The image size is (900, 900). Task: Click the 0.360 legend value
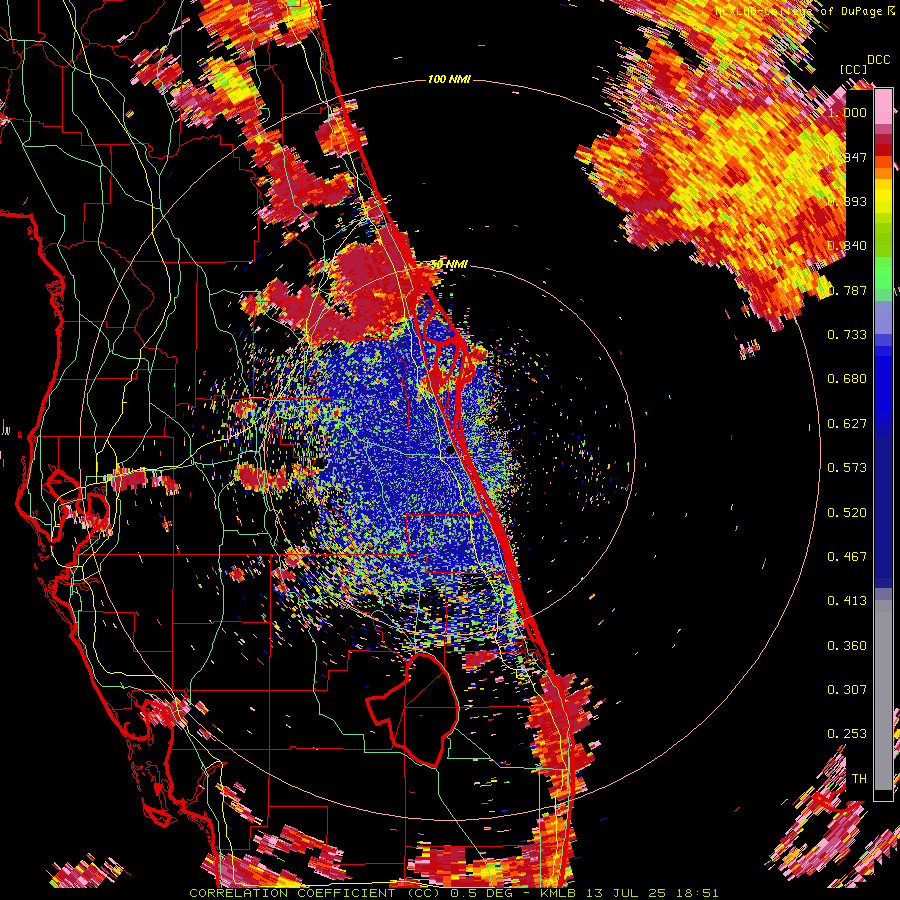[847, 646]
